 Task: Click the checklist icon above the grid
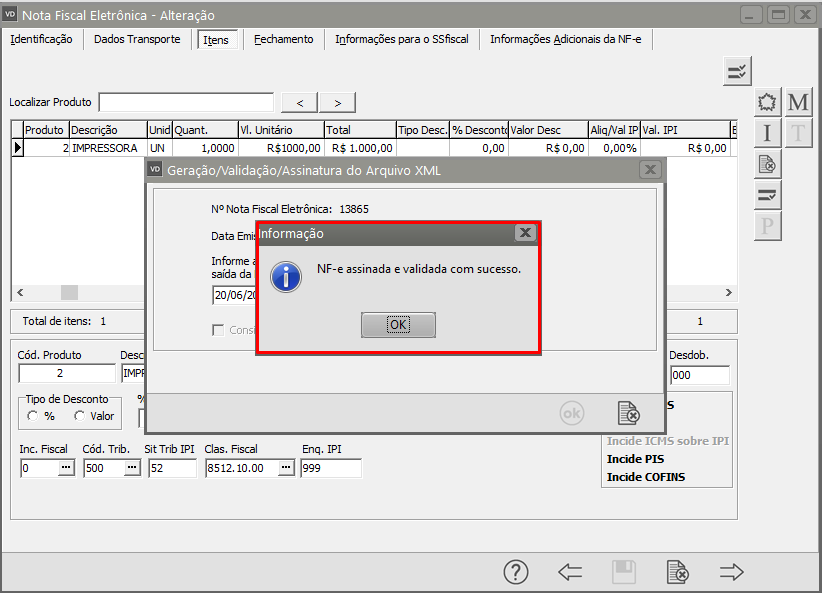737,71
